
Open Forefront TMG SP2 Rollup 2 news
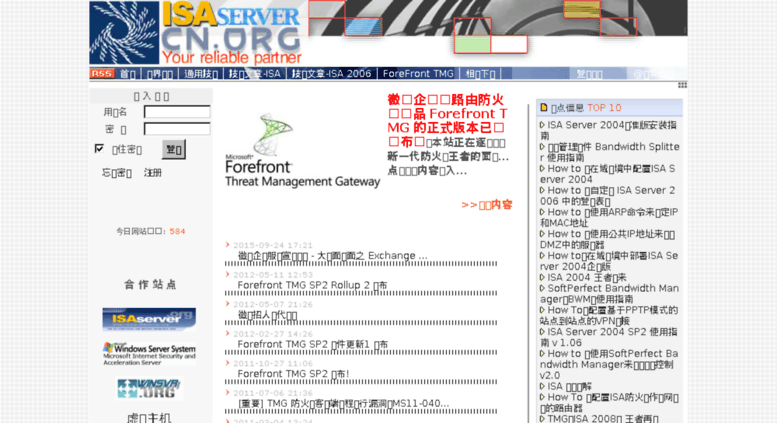tap(312, 285)
